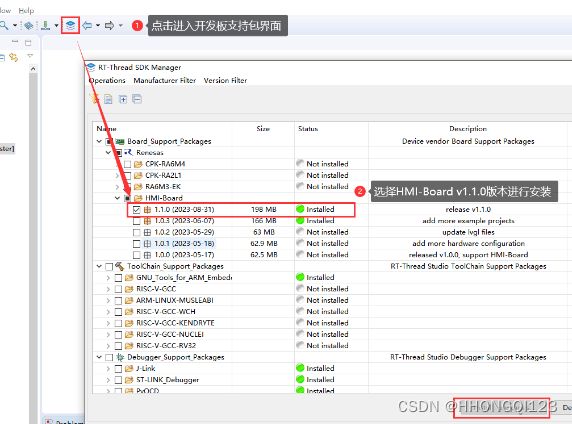Expand the RISC-V-GCC folder
Screen dimensions: 572x424
click(108, 289)
